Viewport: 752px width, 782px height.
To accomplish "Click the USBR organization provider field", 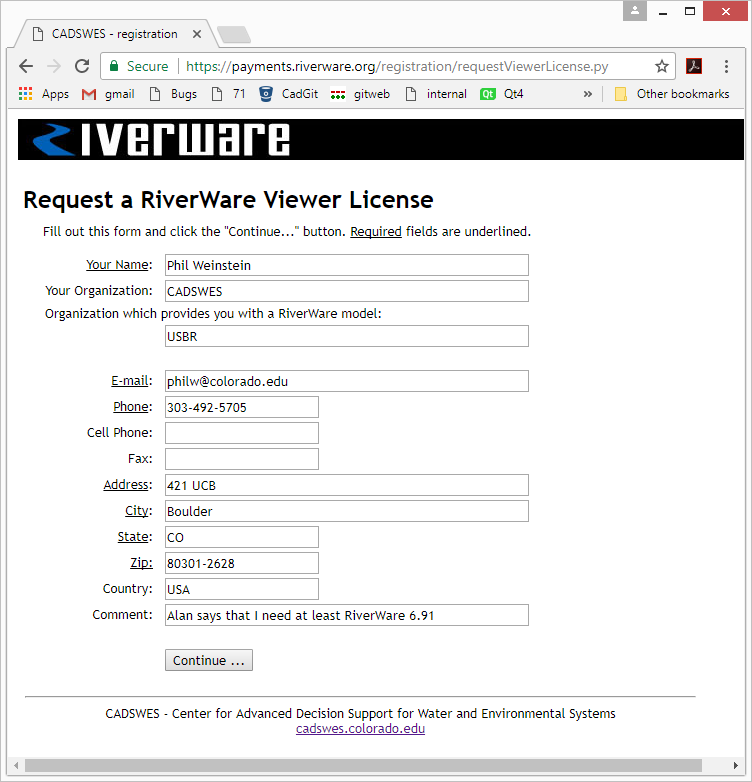I will 347,336.
